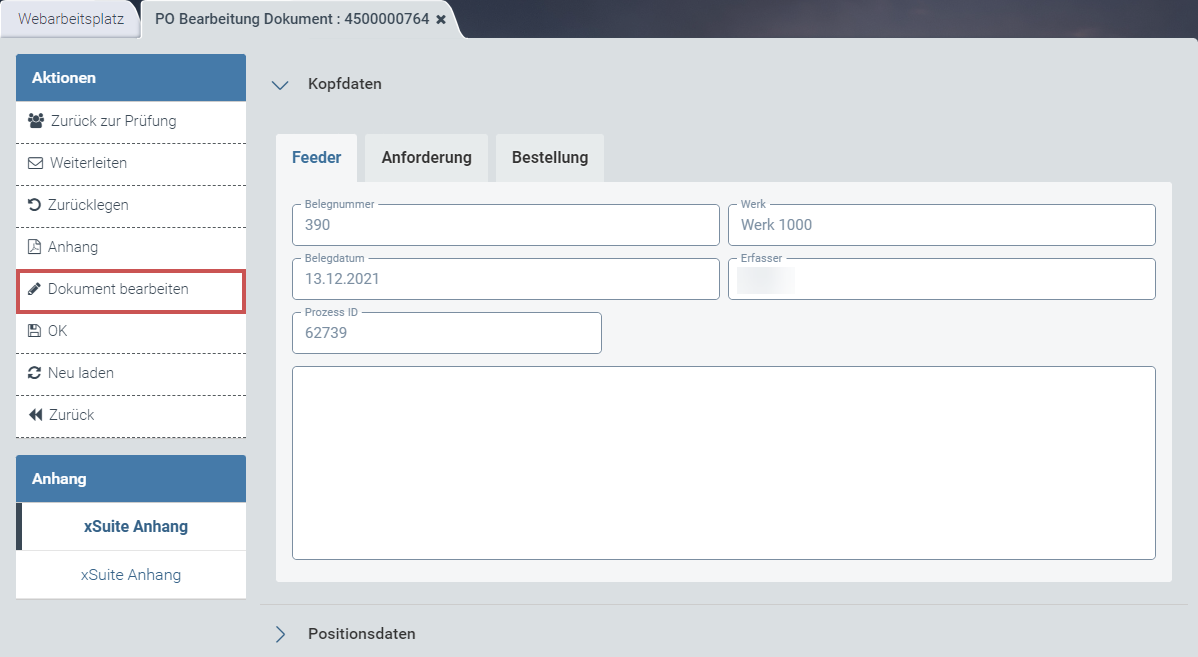Viewport: 1198px width, 657px height.
Task: Select the Weiterleiten envelope icon
Action: coord(33,162)
